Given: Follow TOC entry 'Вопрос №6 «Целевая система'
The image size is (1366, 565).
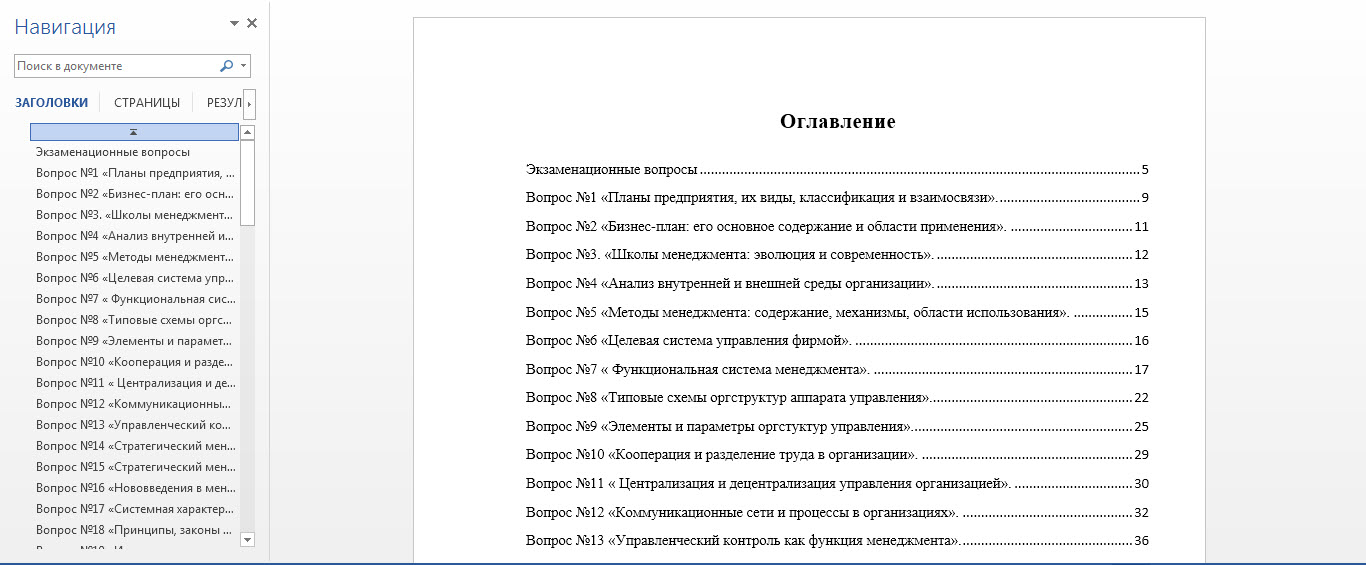Looking at the screenshot, I should tap(838, 341).
